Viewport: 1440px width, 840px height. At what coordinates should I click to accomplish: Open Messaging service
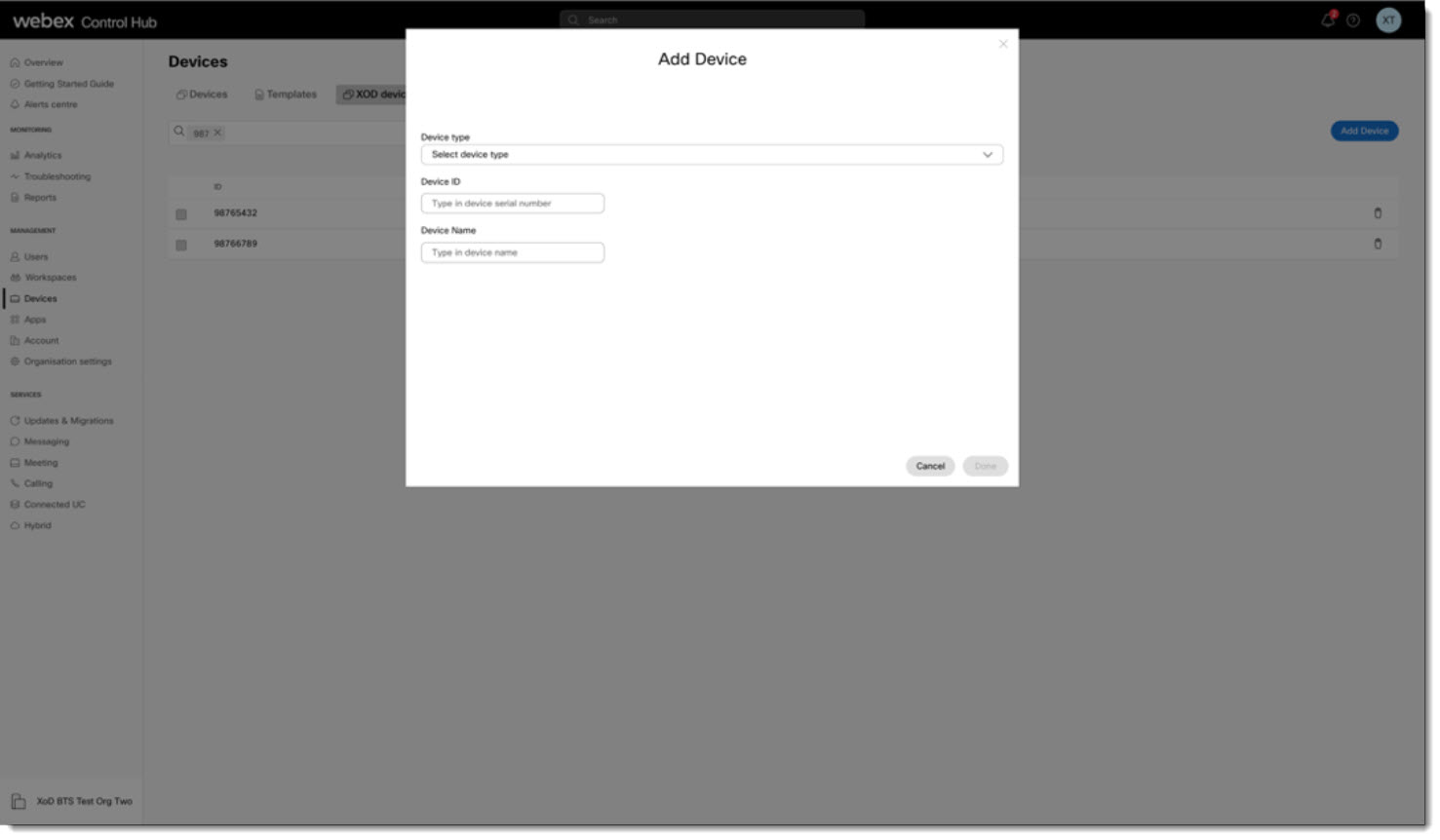[40, 441]
